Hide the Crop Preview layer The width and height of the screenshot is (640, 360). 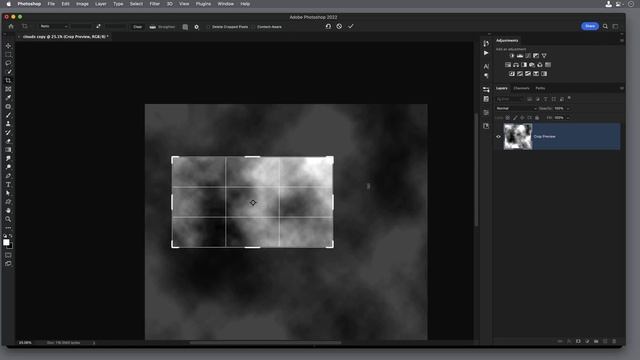coord(498,137)
